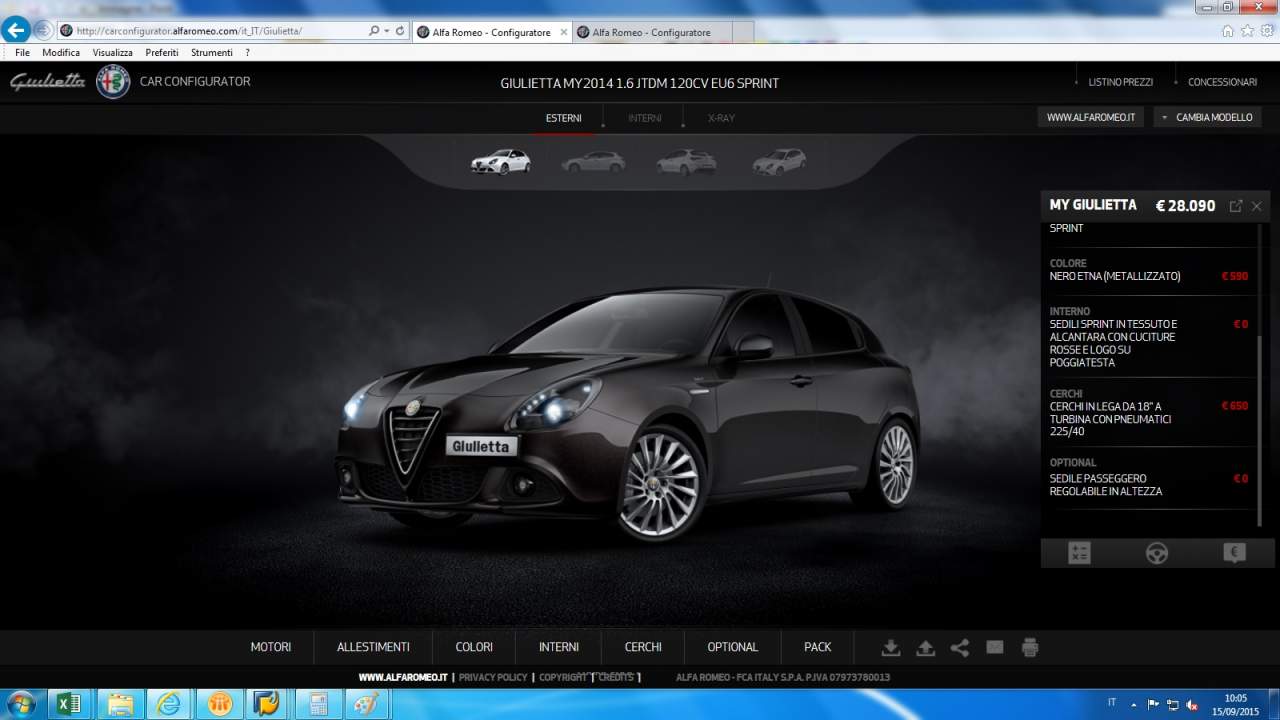1280x720 pixels.
Task: Click the Alfa Romeo logo emblem
Action: pos(113,81)
